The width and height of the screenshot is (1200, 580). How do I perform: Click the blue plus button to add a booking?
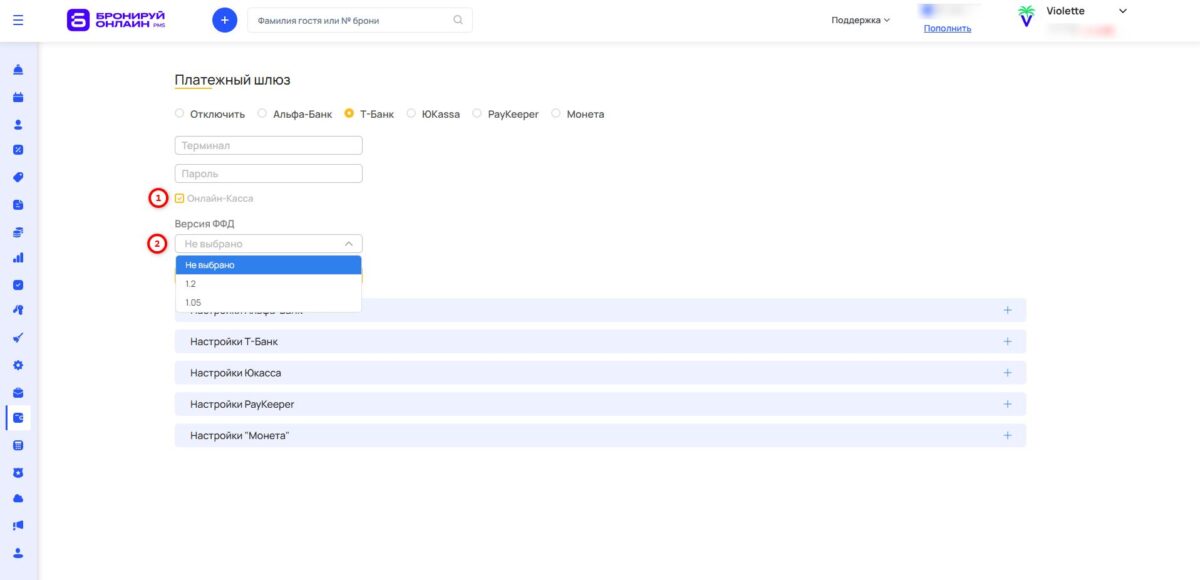coord(225,19)
